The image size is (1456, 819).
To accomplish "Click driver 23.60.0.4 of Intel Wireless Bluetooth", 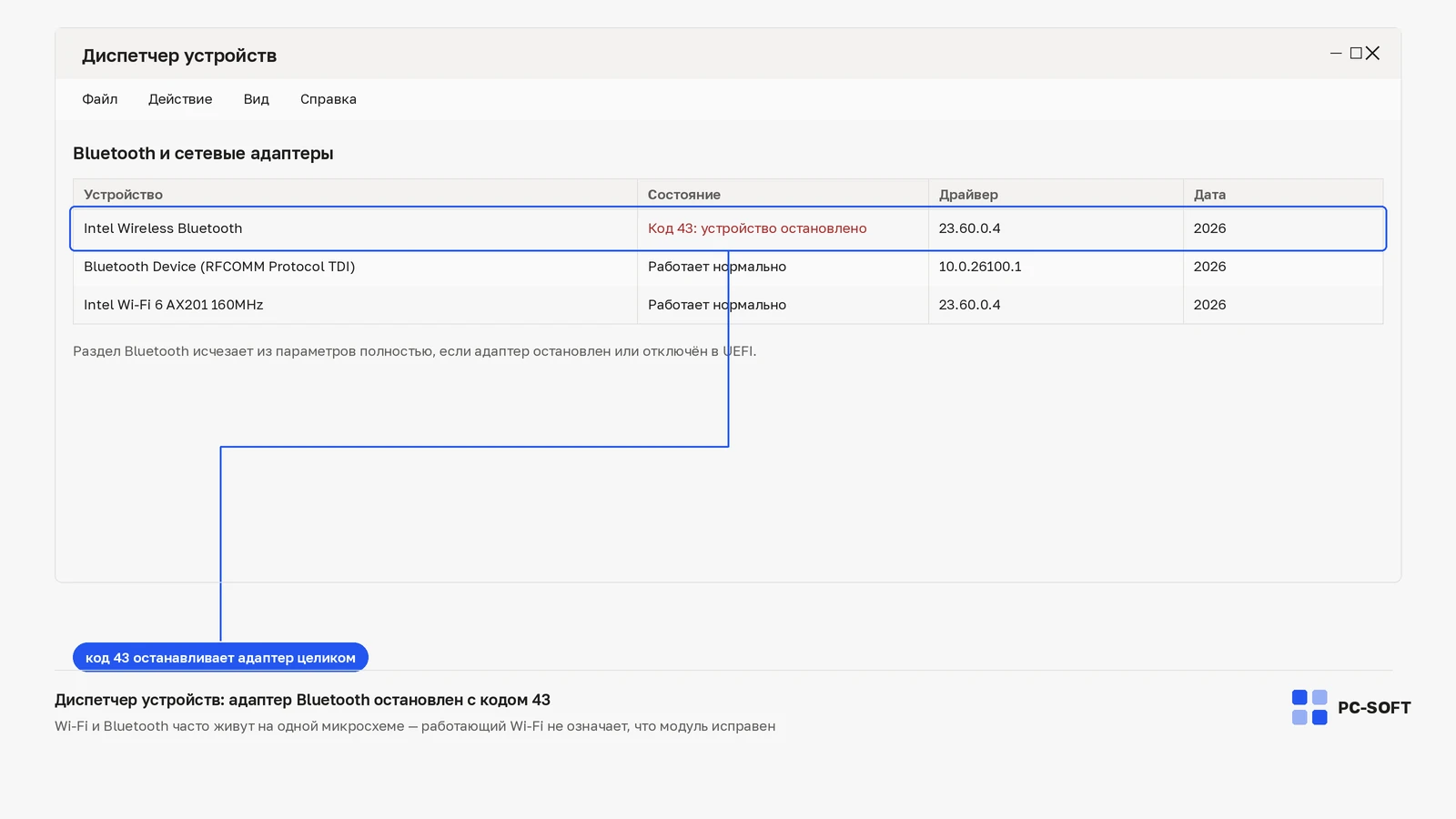I will tap(969, 228).
